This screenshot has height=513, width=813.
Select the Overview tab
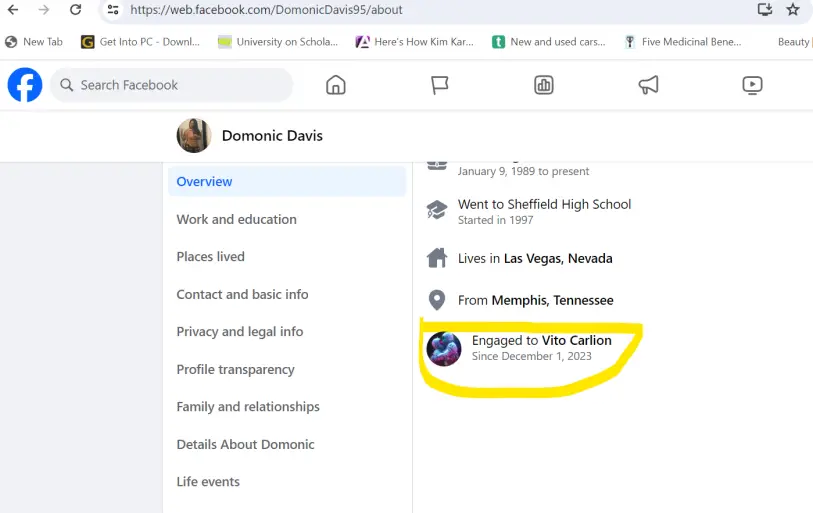[x=204, y=182]
